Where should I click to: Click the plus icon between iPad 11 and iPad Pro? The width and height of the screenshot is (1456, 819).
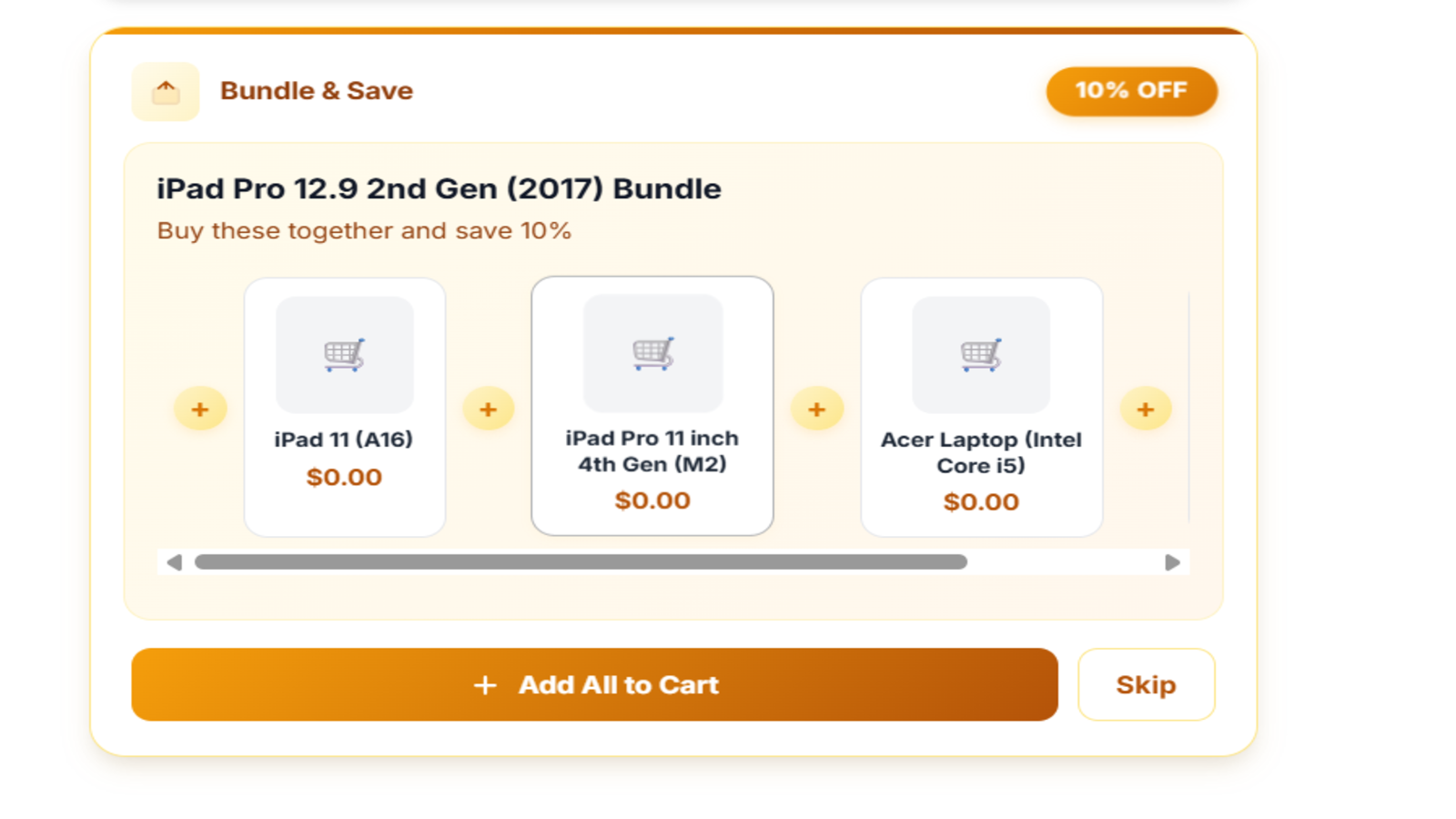[489, 409]
